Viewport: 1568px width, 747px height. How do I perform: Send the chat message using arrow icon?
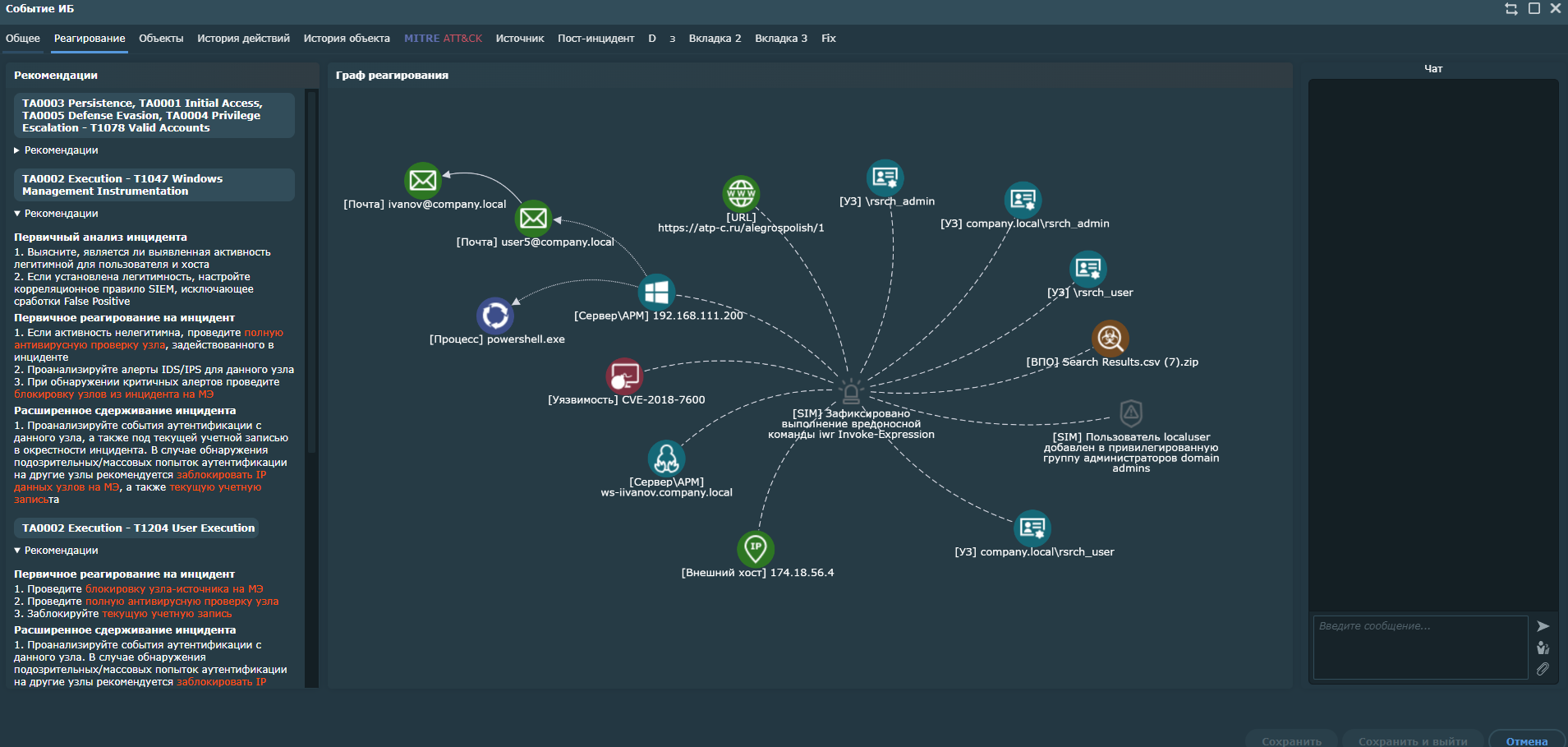point(1543,625)
